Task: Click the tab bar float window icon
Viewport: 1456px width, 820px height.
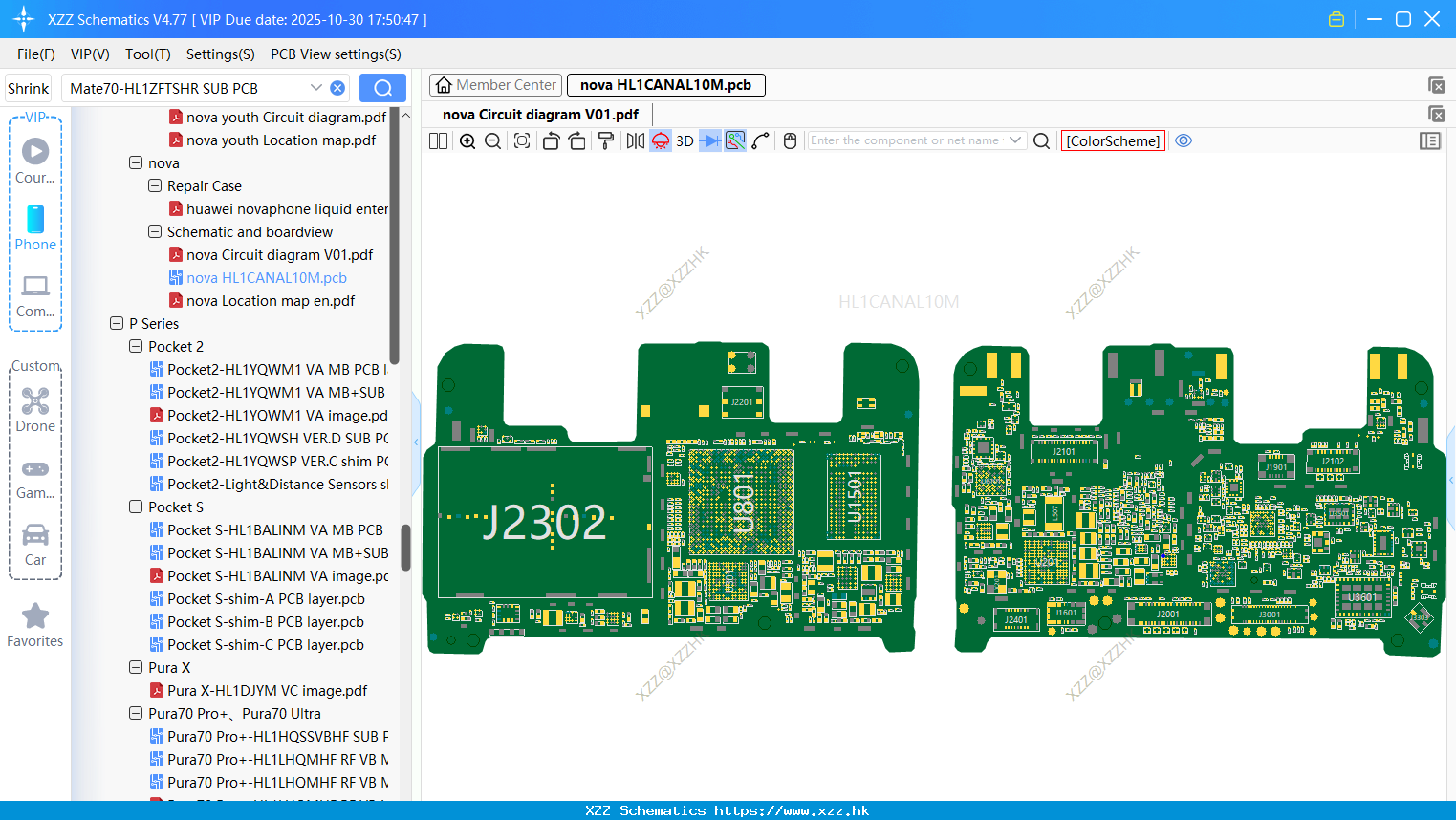Action: point(1436,85)
